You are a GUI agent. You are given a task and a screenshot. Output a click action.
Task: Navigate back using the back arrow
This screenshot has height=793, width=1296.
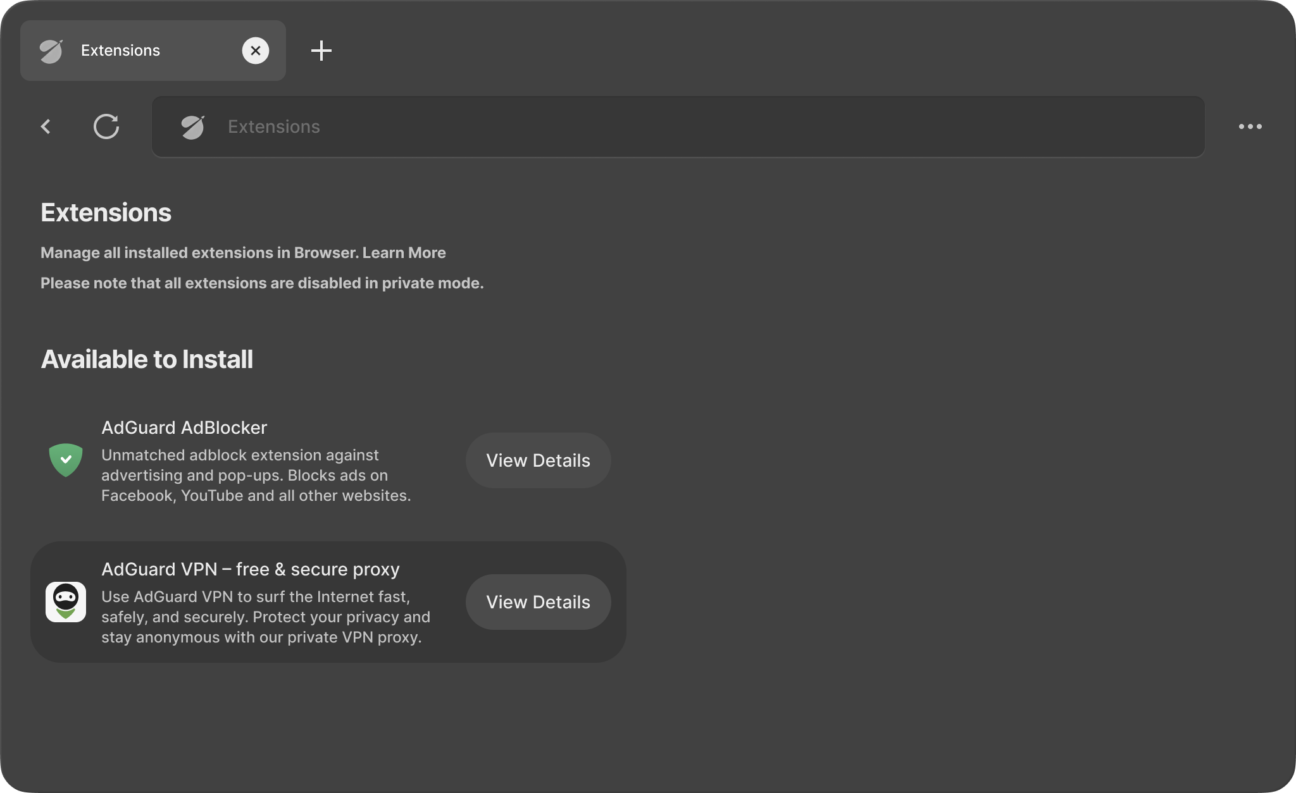[46, 126]
